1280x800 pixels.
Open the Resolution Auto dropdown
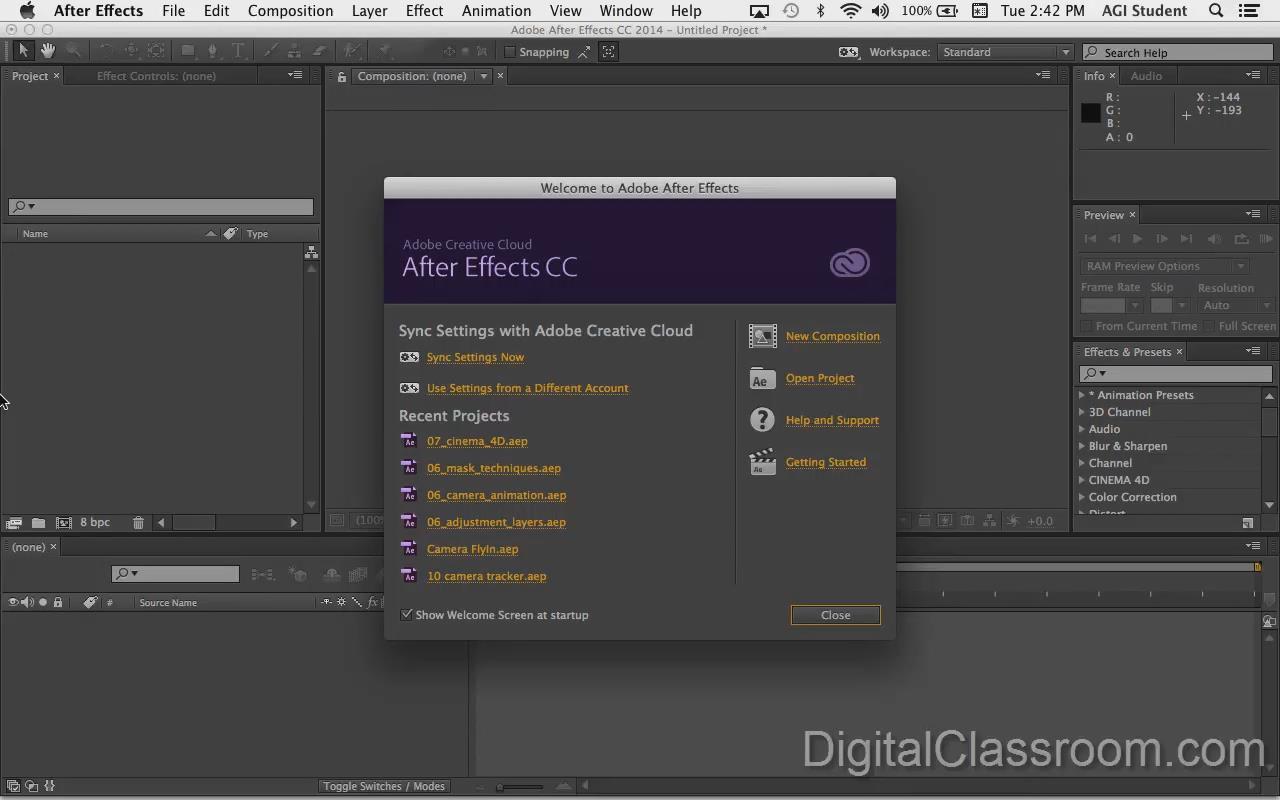pyautogui.click(x=1236, y=305)
